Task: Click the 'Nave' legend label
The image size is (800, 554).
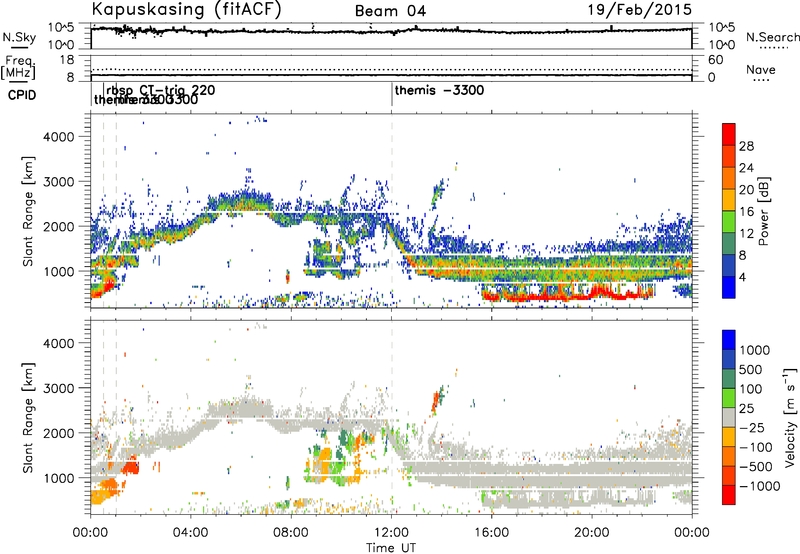Action: pyautogui.click(x=761, y=70)
